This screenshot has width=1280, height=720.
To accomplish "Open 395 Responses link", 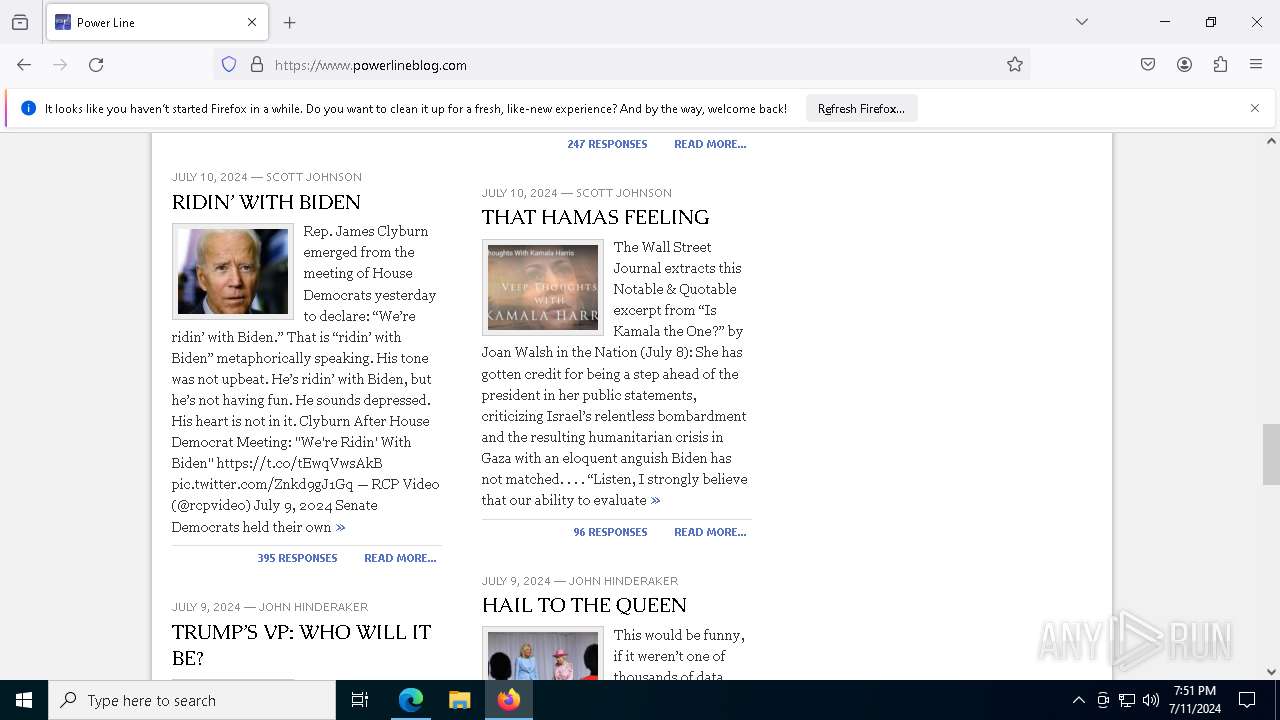I will tap(297, 558).
